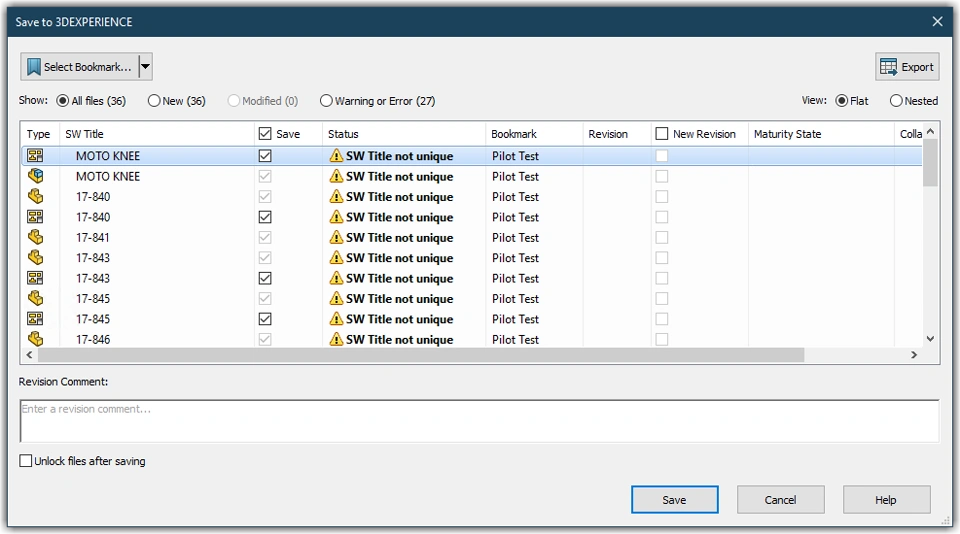Click the Export table icon
This screenshot has height=534, width=960.
(888, 67)
